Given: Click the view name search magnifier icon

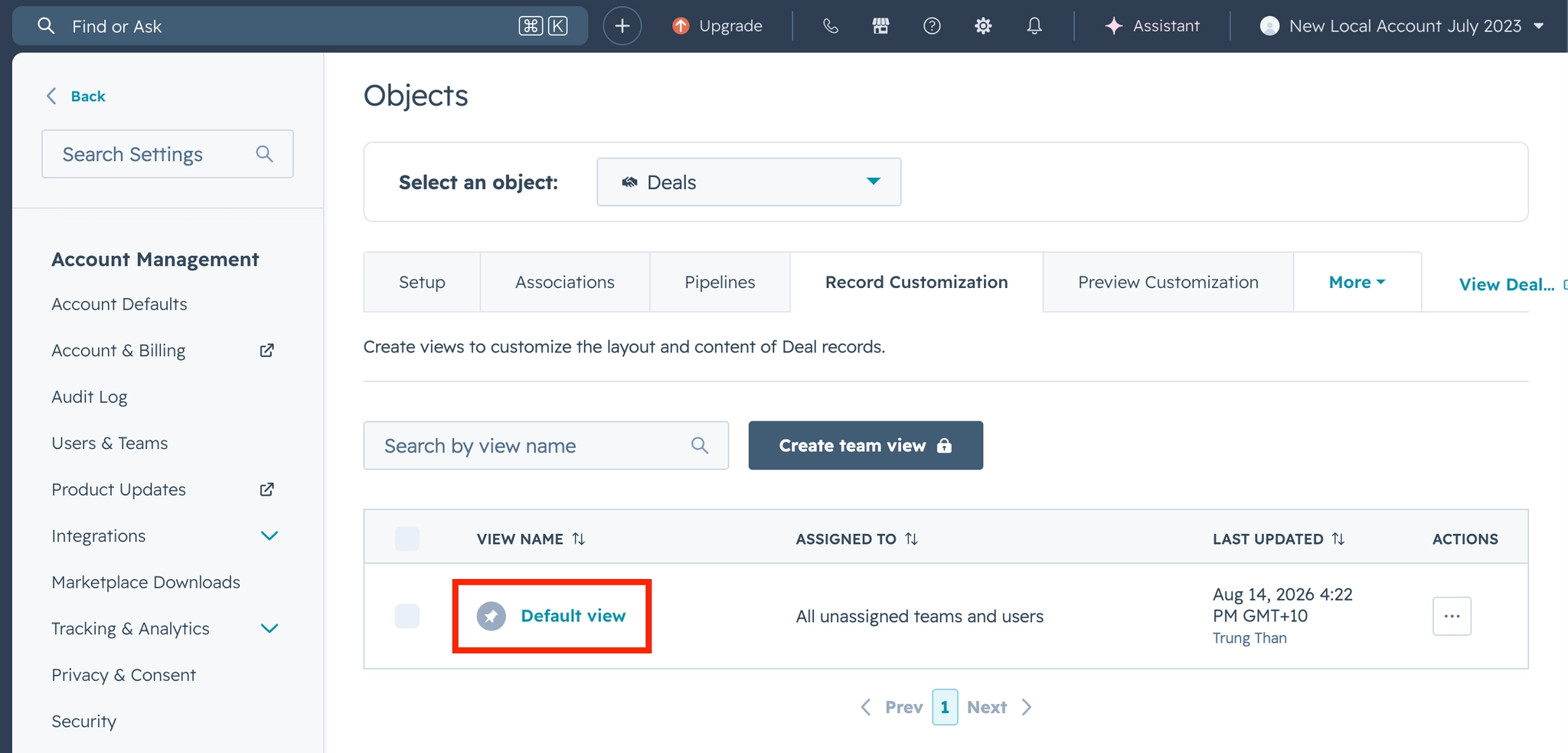Looking at the screenshot, I should [700, 445].
